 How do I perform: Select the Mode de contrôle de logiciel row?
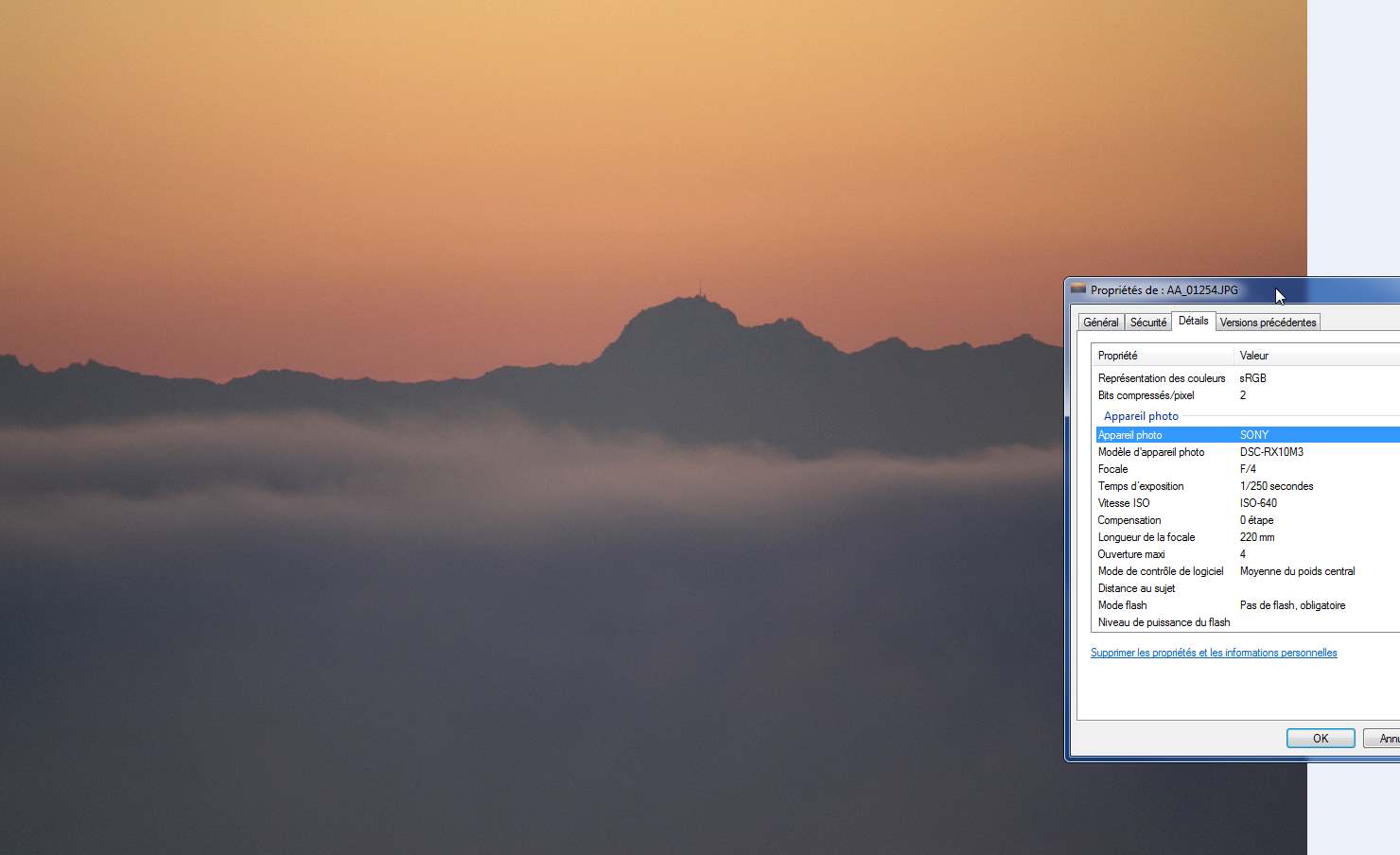point(1248,571)
